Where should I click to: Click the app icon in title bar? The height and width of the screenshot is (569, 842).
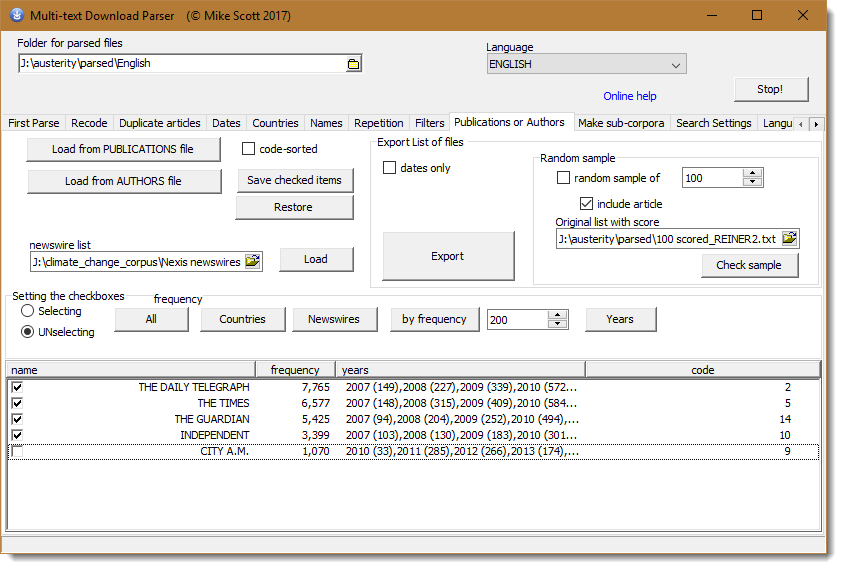click(x=17, y=15)
